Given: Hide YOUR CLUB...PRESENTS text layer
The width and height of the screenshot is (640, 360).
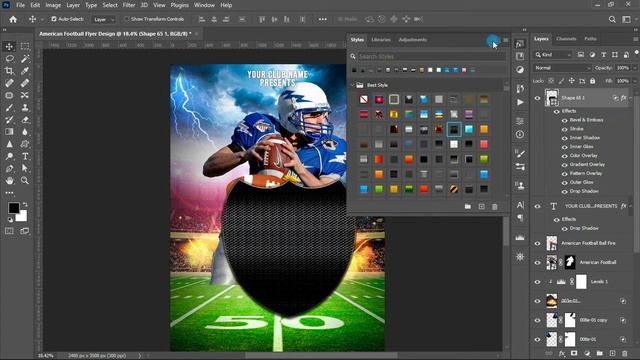Looking at the screenshot, I should (538, 206).
